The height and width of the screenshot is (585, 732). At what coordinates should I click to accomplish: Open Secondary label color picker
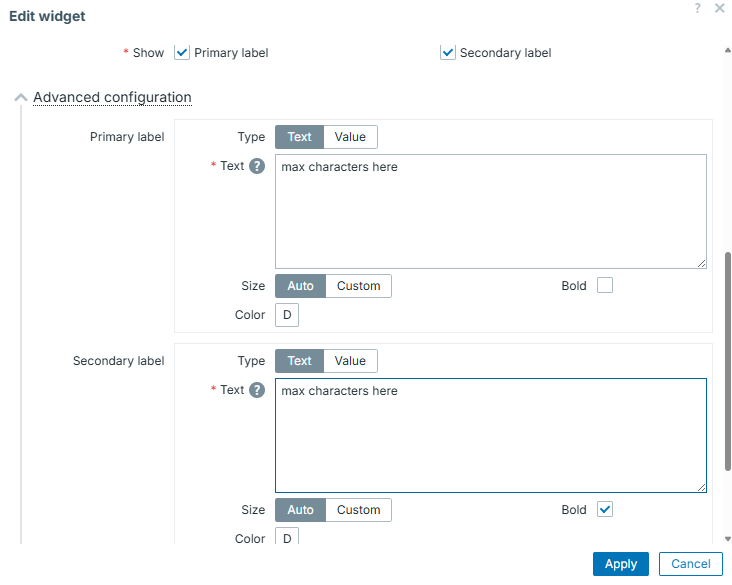pyautogui.click(x=287, y=538)
